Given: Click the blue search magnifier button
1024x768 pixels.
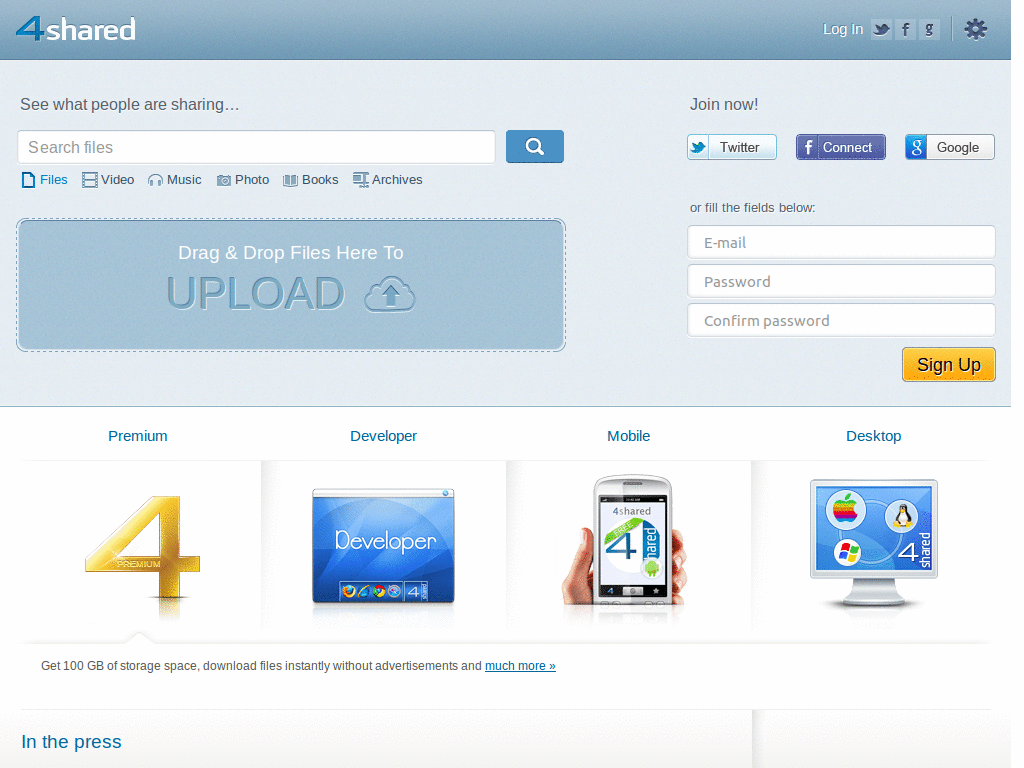Looking at the screenshot, I should 534,146.
